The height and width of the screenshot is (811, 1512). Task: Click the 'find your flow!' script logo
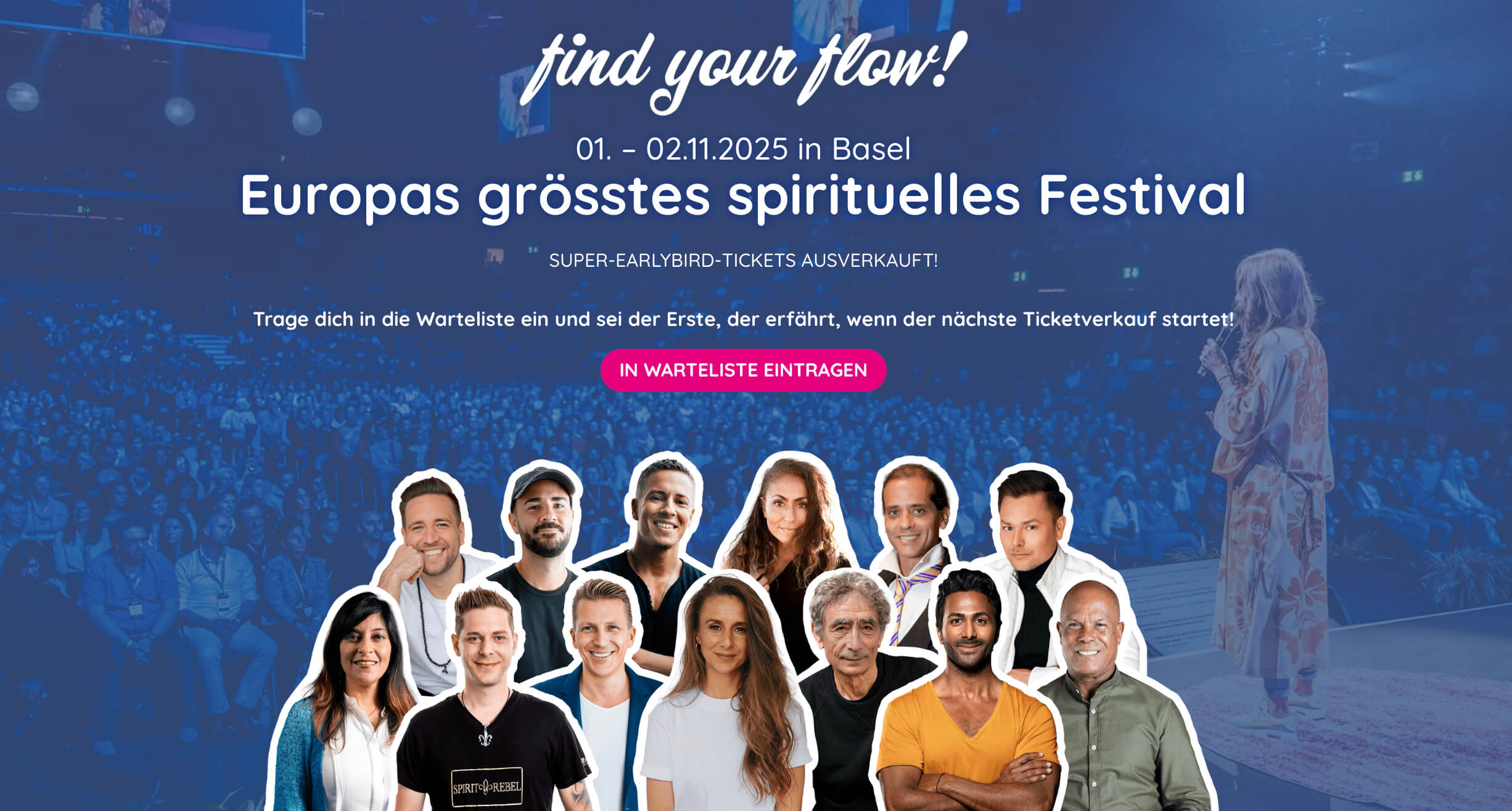point(743,71)
